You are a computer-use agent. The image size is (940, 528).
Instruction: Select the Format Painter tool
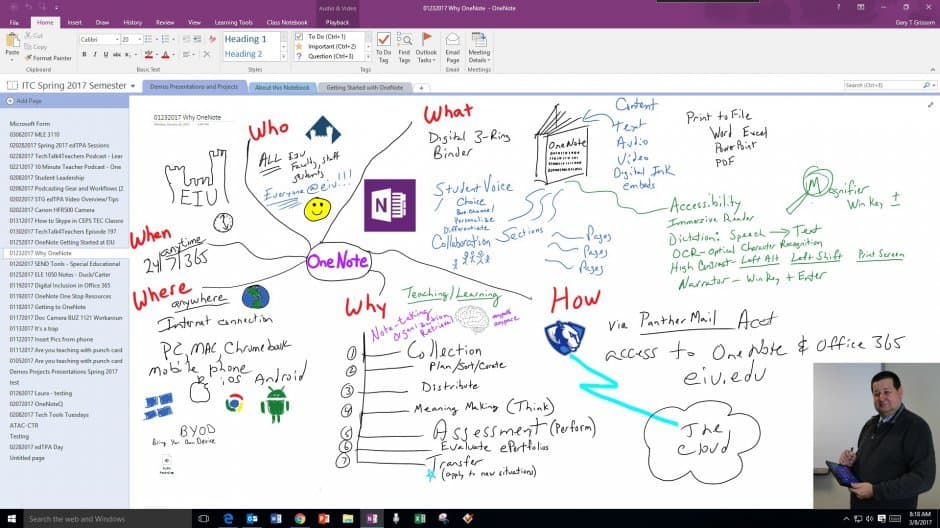click(x=48, y=58)
